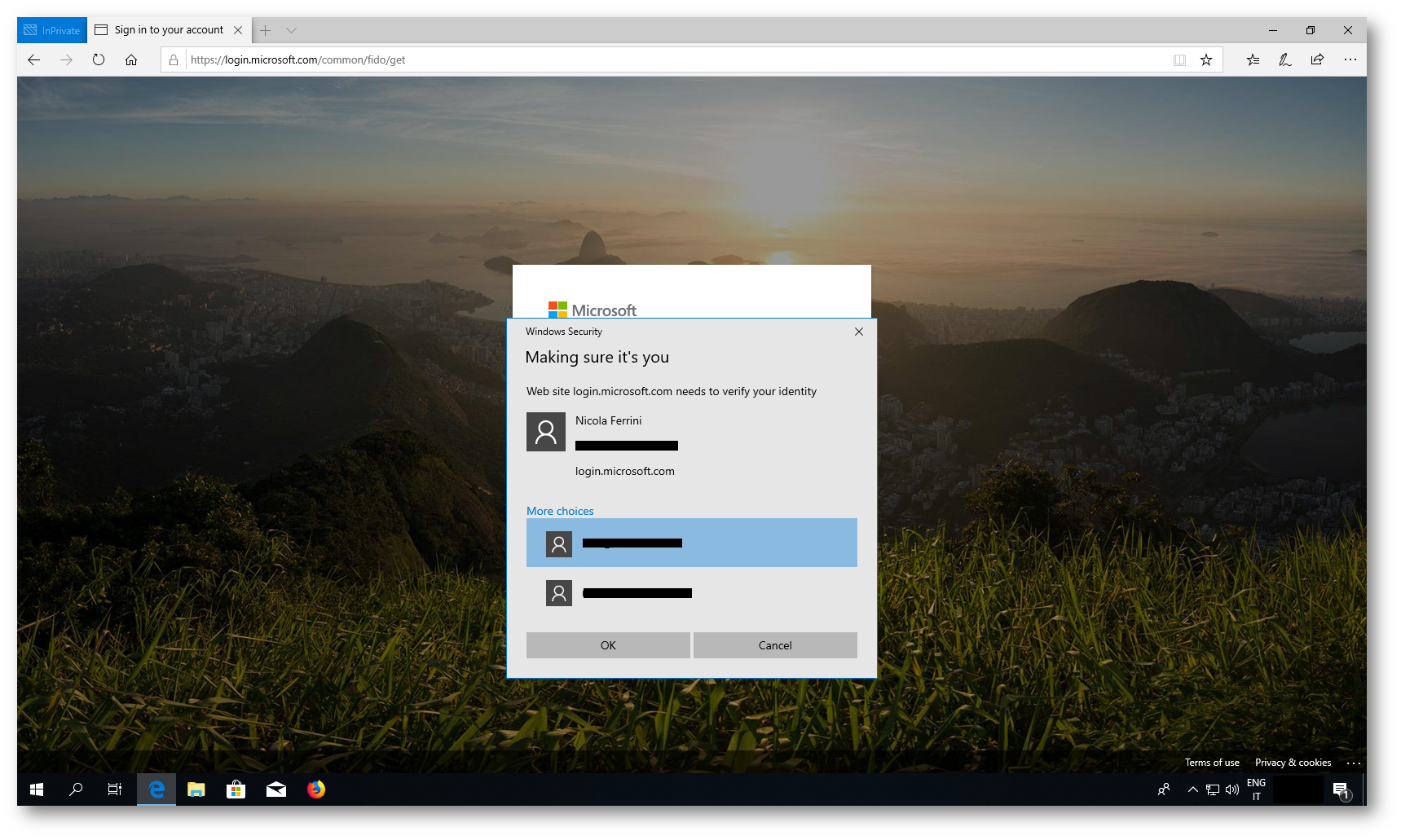1401x840 pixels.
Task: Select the Sign in to your account tab
Action: pos(169,30)
